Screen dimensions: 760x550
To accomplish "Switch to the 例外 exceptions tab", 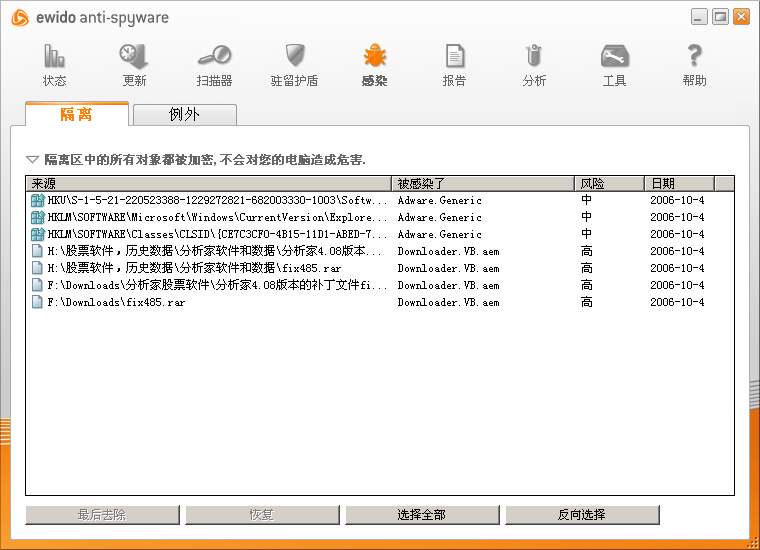I will click(185, 115).
